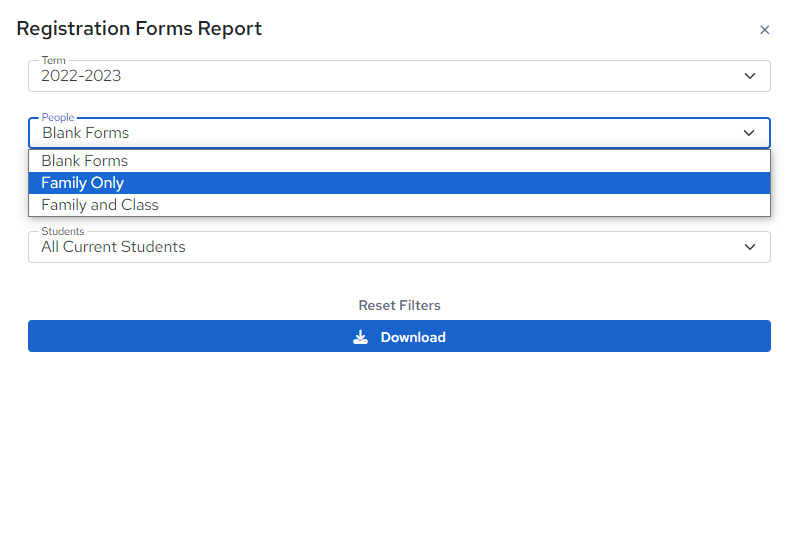The height and width of the screenshot is (540, 795).
Task: Click the download arrow icon
Action: coord(360,337)
